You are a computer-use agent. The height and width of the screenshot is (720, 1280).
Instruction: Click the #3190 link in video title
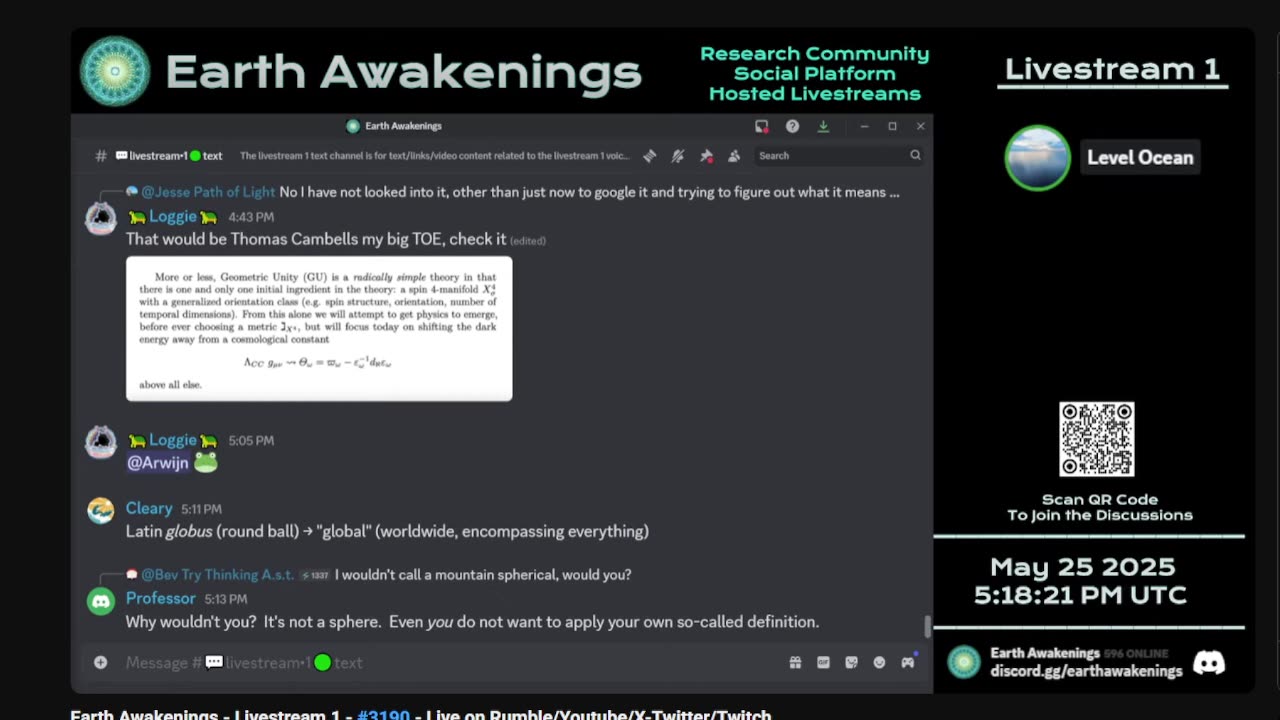pos(384,714)
